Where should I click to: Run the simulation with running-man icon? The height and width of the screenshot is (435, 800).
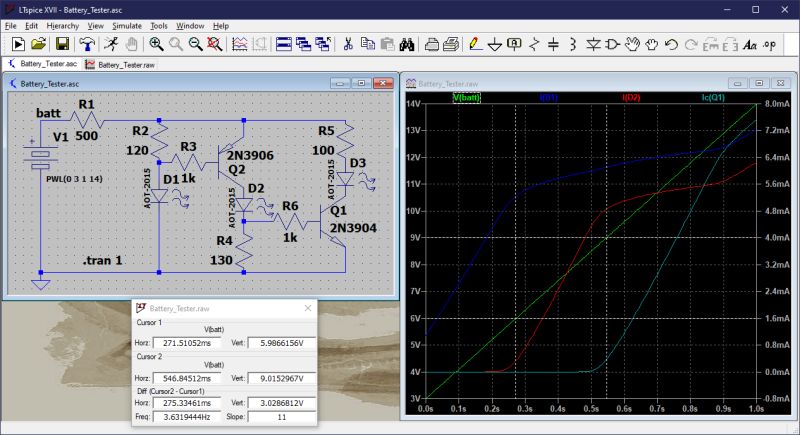click(111, 44)
